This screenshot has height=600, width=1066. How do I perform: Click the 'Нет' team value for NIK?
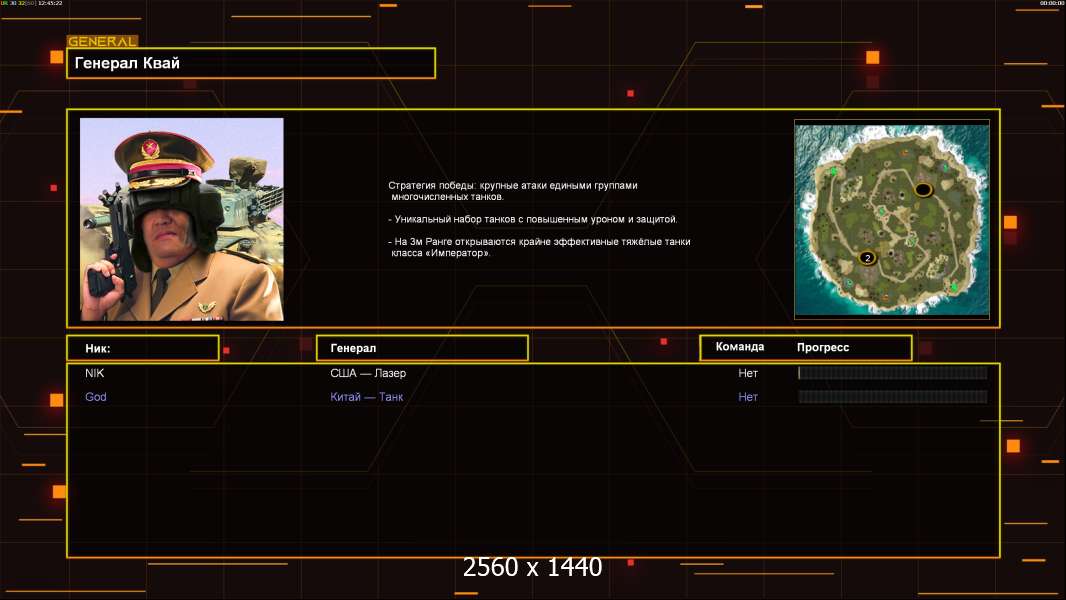point(748,373)
